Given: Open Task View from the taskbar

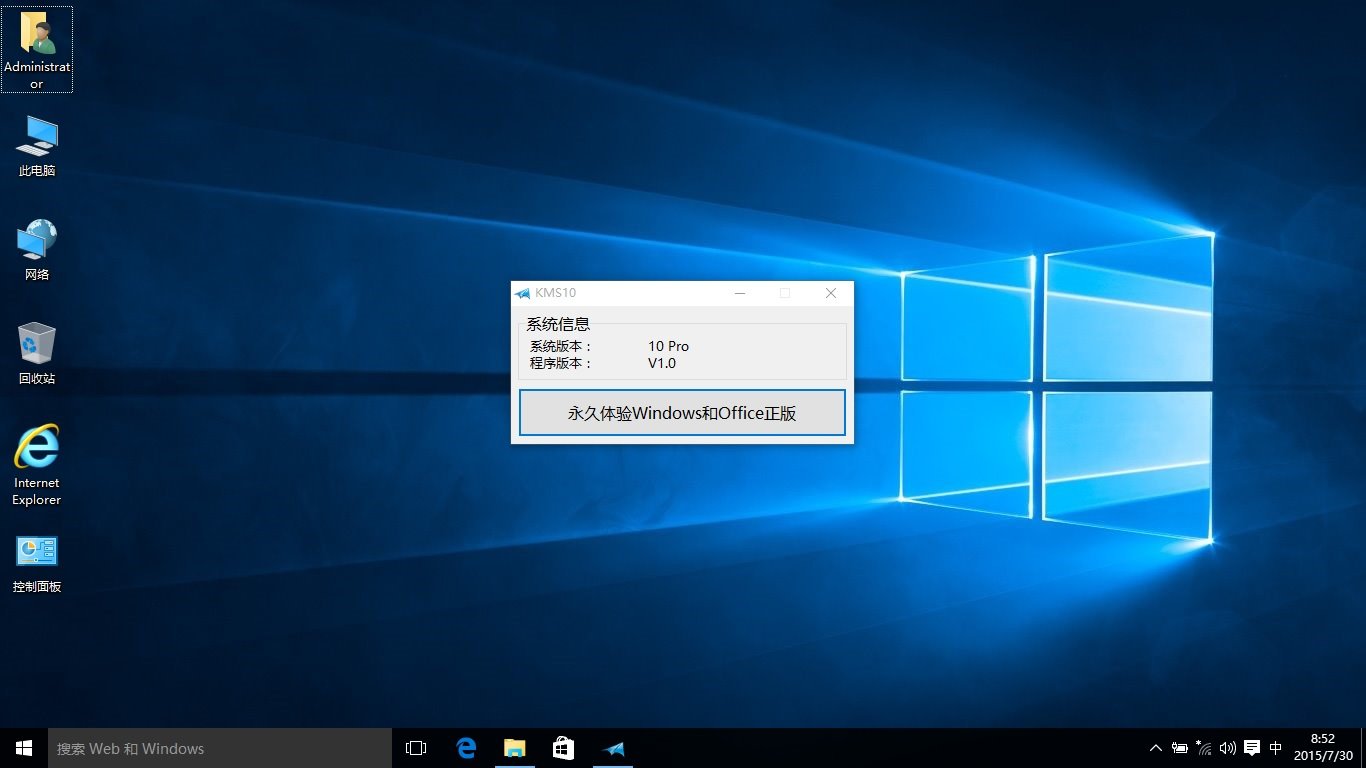Looking at the screenshot, I should pyautogui.click(x=416, y=748).
